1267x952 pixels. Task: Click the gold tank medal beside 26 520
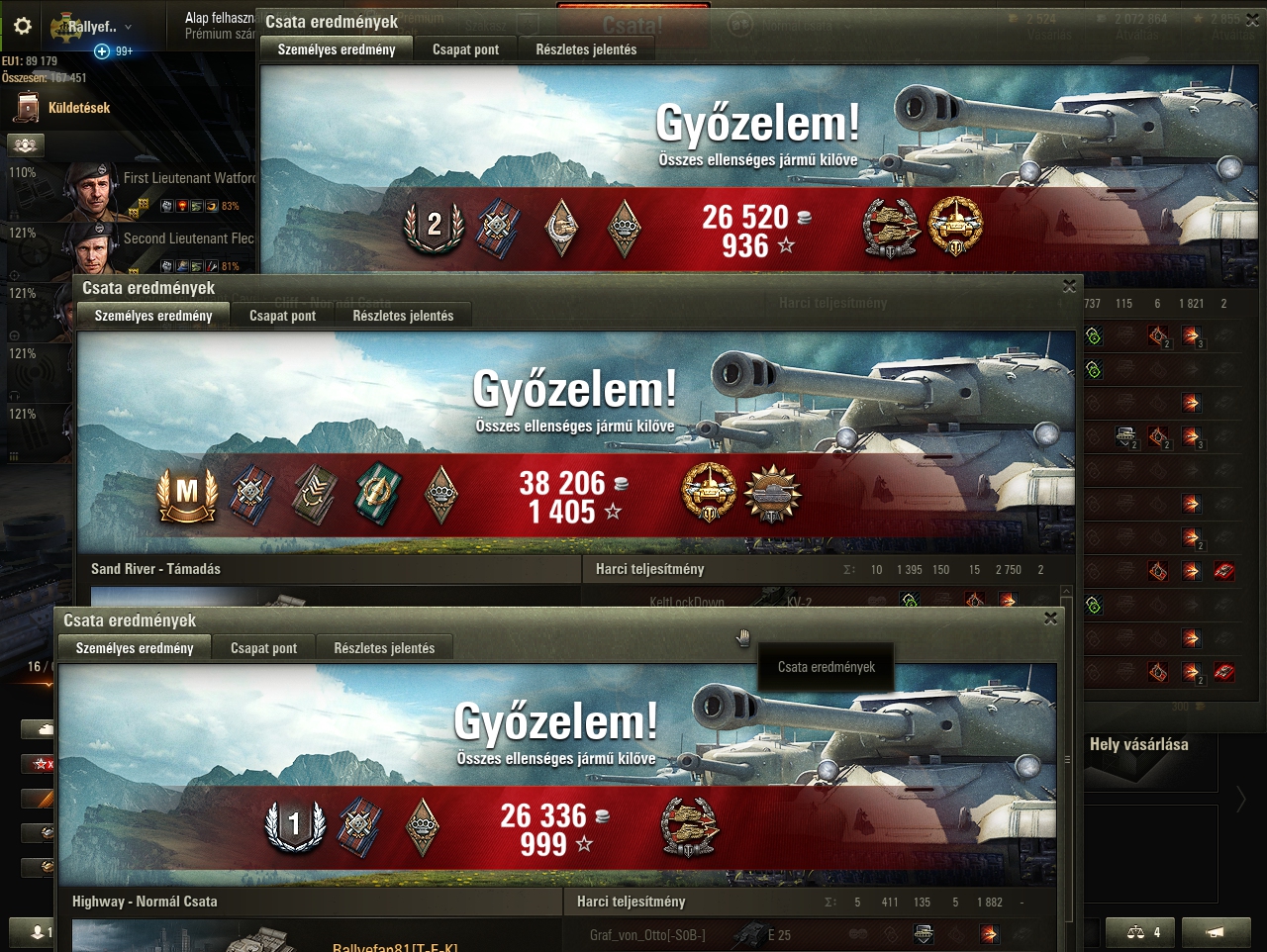point(955,227)
